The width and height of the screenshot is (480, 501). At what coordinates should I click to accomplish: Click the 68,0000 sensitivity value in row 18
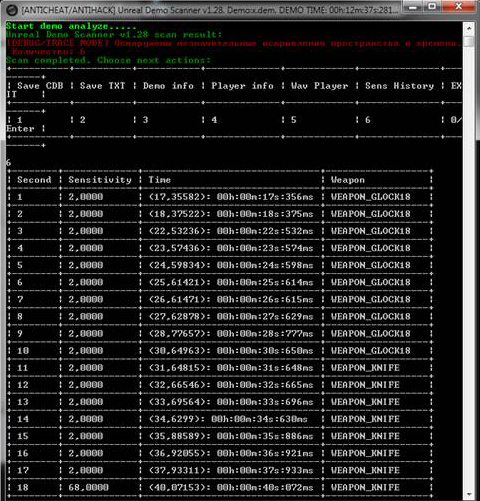pyautogui.click(x=88, y=487)
